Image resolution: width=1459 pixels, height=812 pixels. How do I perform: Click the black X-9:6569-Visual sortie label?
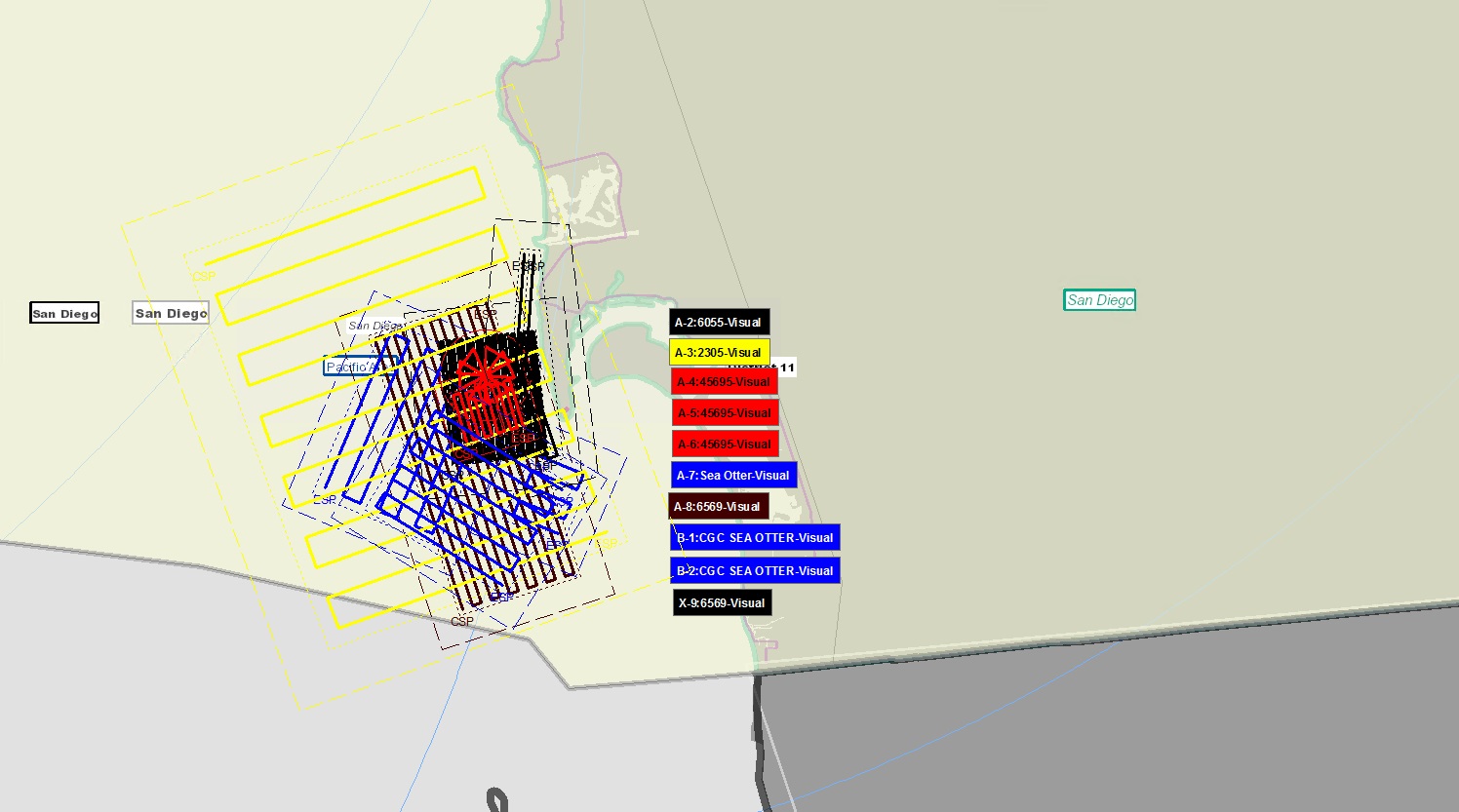(722, 602)
